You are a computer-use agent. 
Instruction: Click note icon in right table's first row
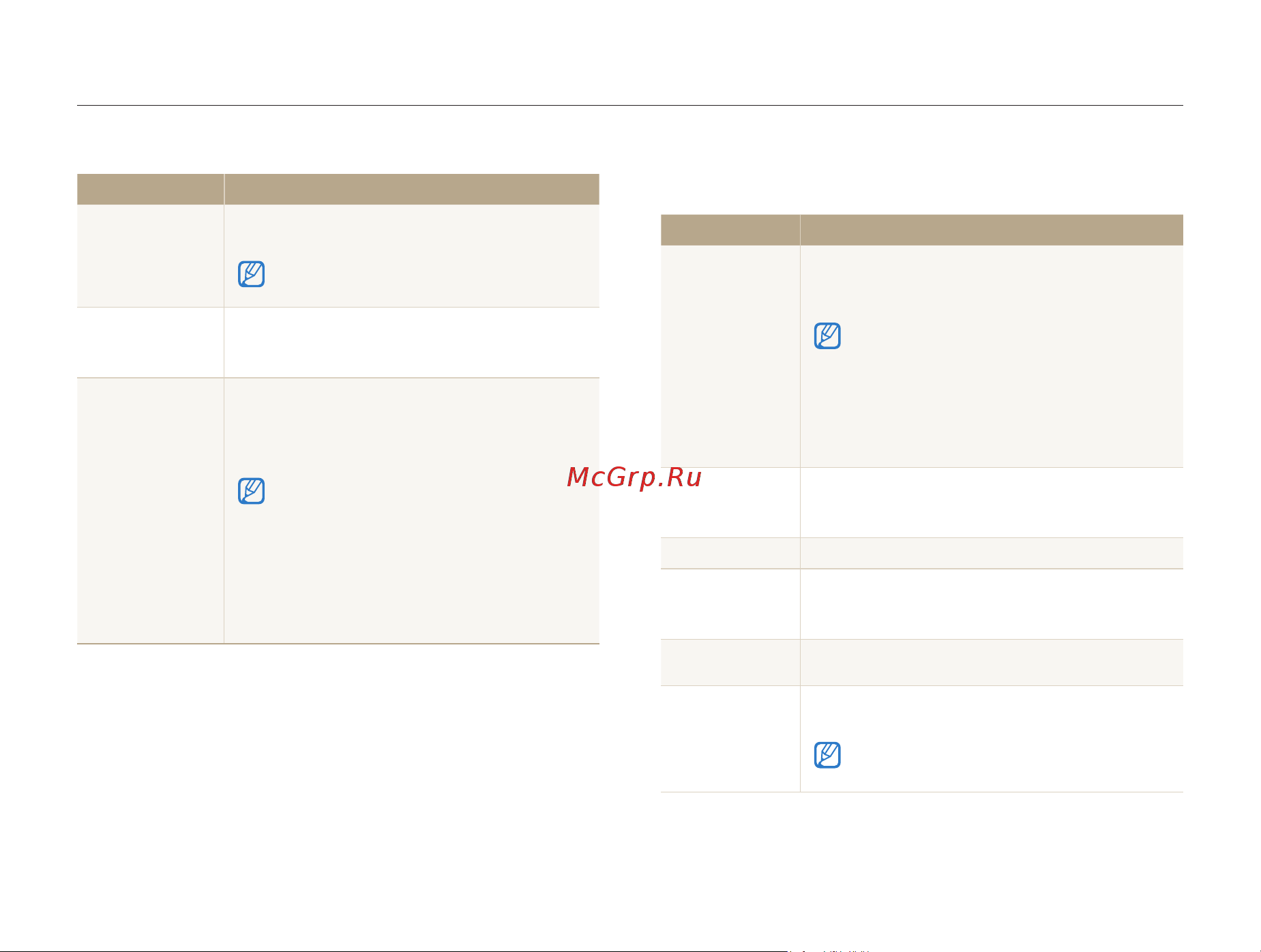point(827,336)
